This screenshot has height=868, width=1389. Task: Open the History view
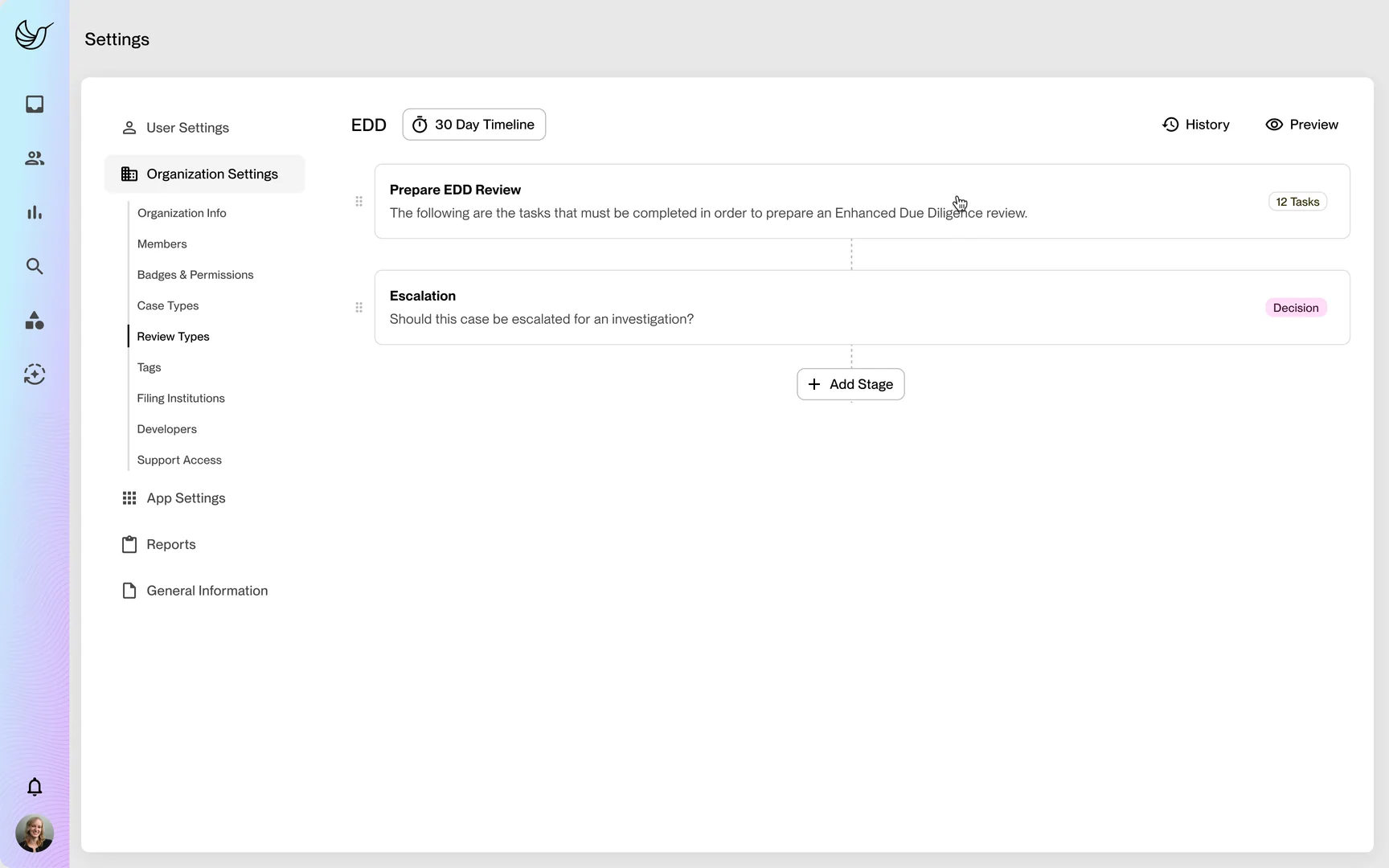click(1196, 125)
